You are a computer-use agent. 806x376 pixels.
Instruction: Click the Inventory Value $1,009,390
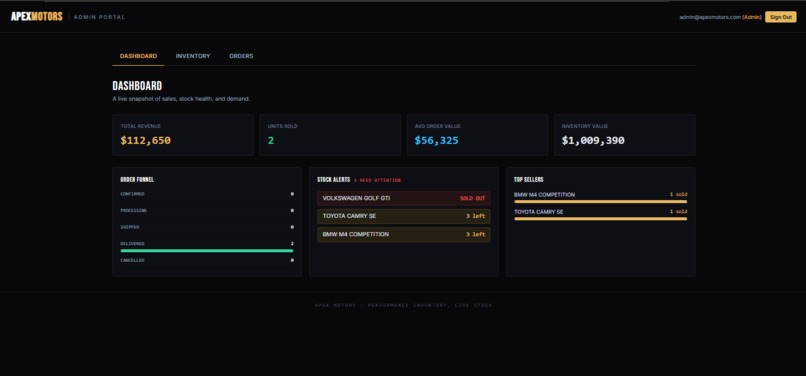593,140
